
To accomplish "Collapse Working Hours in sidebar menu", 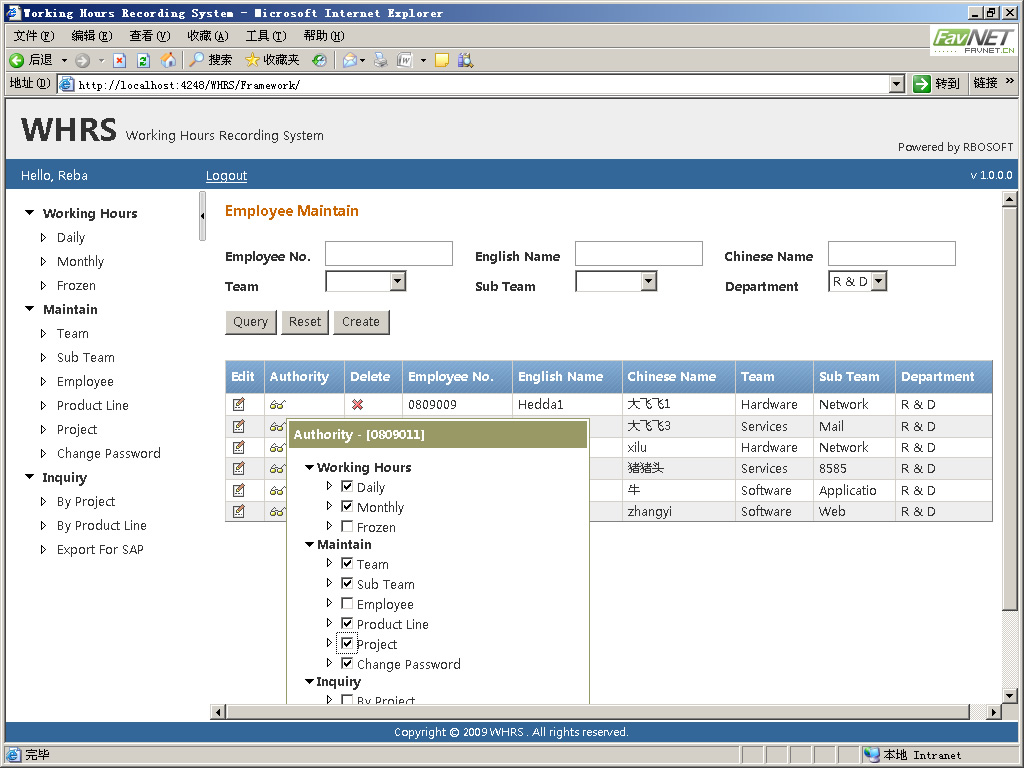I will click(x=29, y=213).
